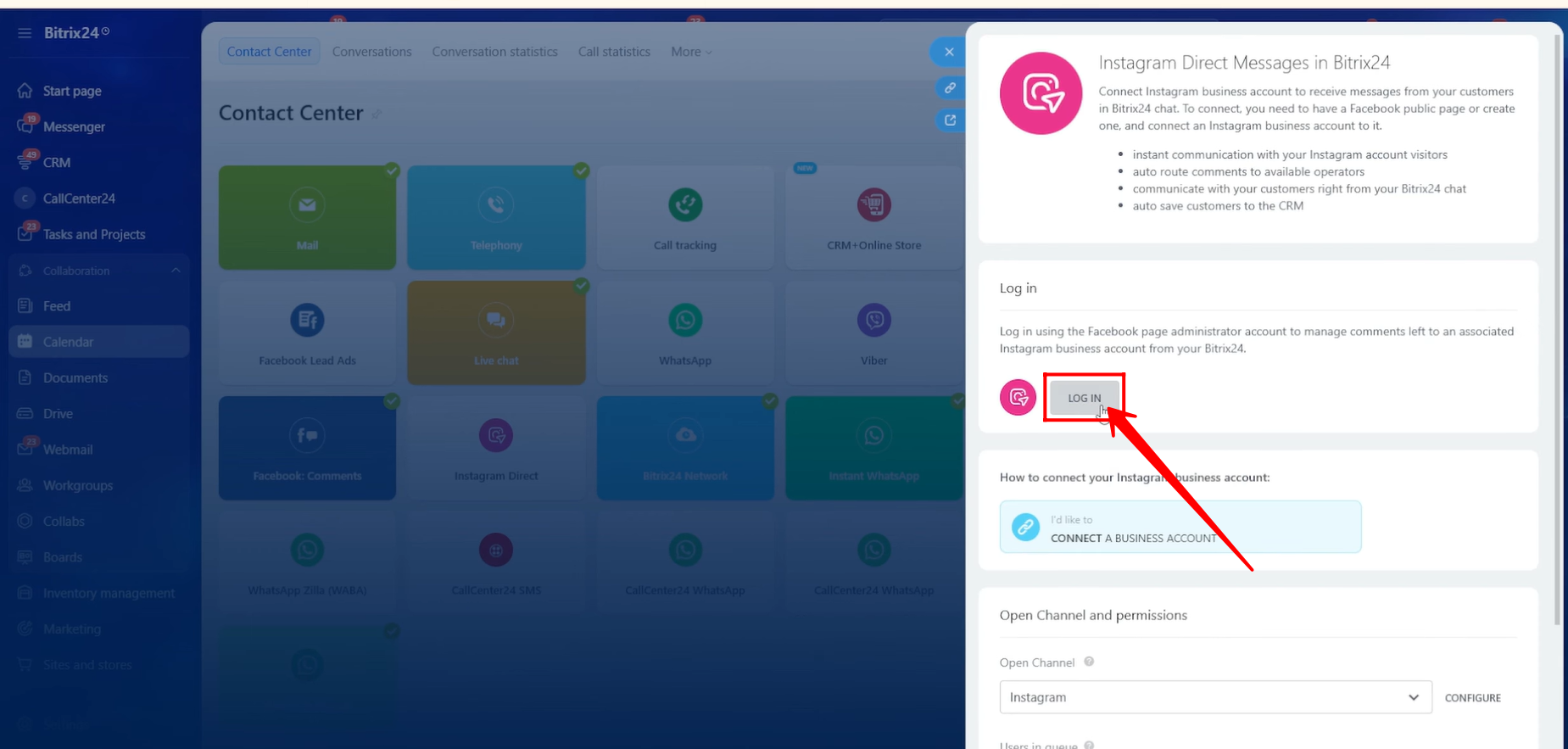Open the Instagram Direct tile
Viewport: 1568px width, 749px height.
pos(496,448)
